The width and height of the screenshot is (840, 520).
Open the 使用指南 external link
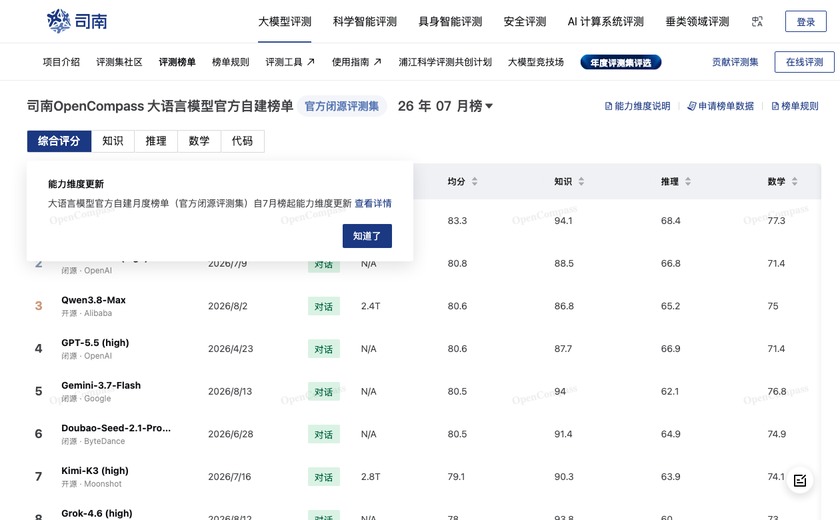(x=356, y=62)
